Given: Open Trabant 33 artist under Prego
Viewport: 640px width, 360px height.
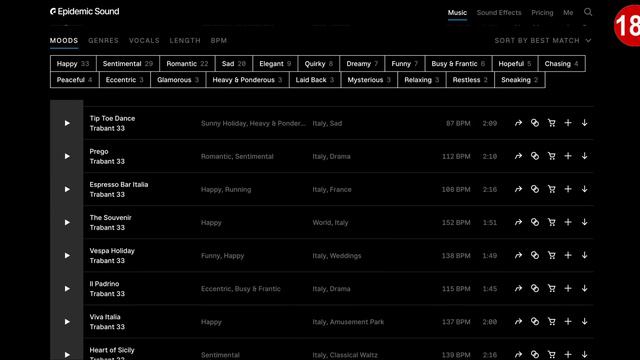Looking at the screenshot, I should [x=107, y=161].
